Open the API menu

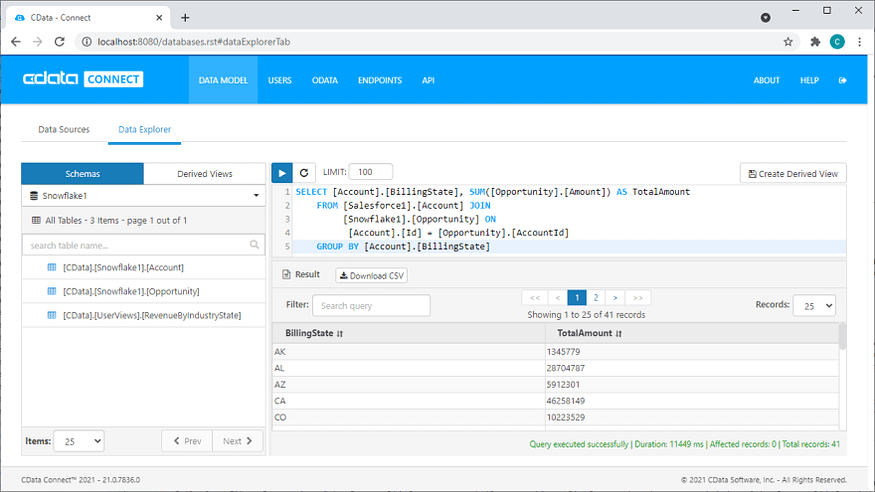coord(428,80)
